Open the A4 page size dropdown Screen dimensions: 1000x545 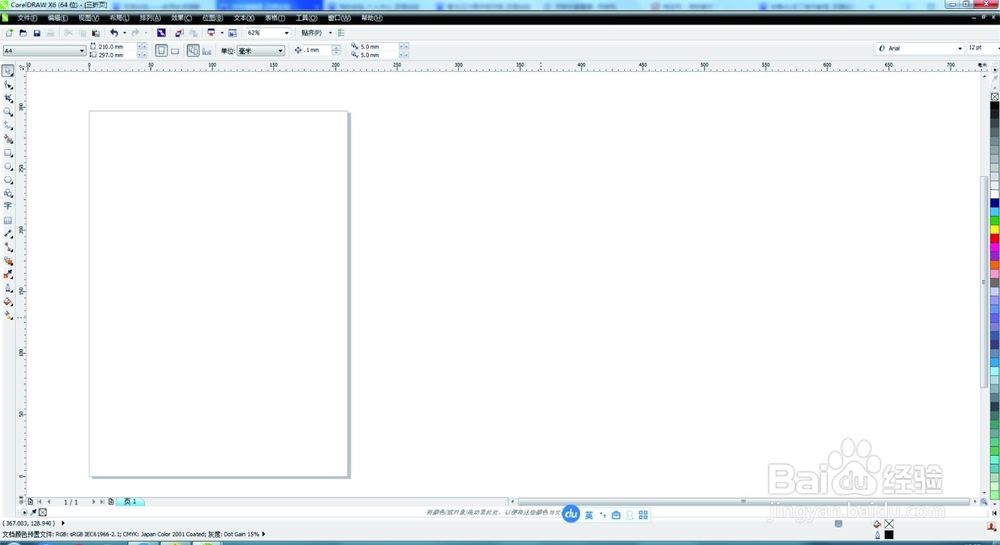pyautogui.click(x=82, y=50)
